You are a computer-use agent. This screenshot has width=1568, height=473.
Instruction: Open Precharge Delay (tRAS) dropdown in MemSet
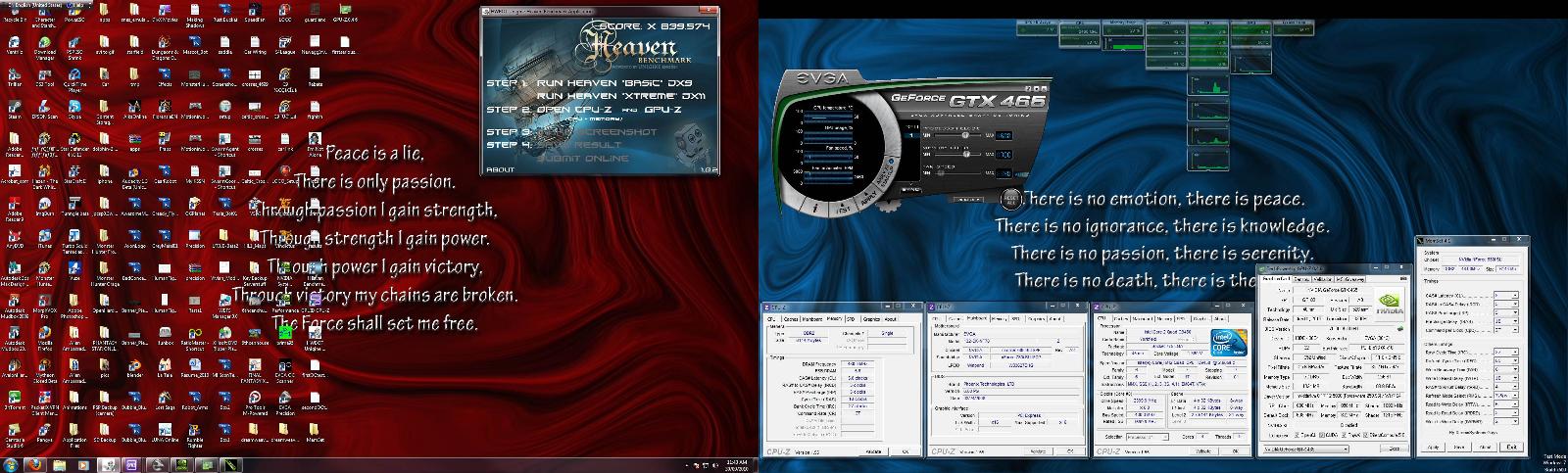[1506, 320]
